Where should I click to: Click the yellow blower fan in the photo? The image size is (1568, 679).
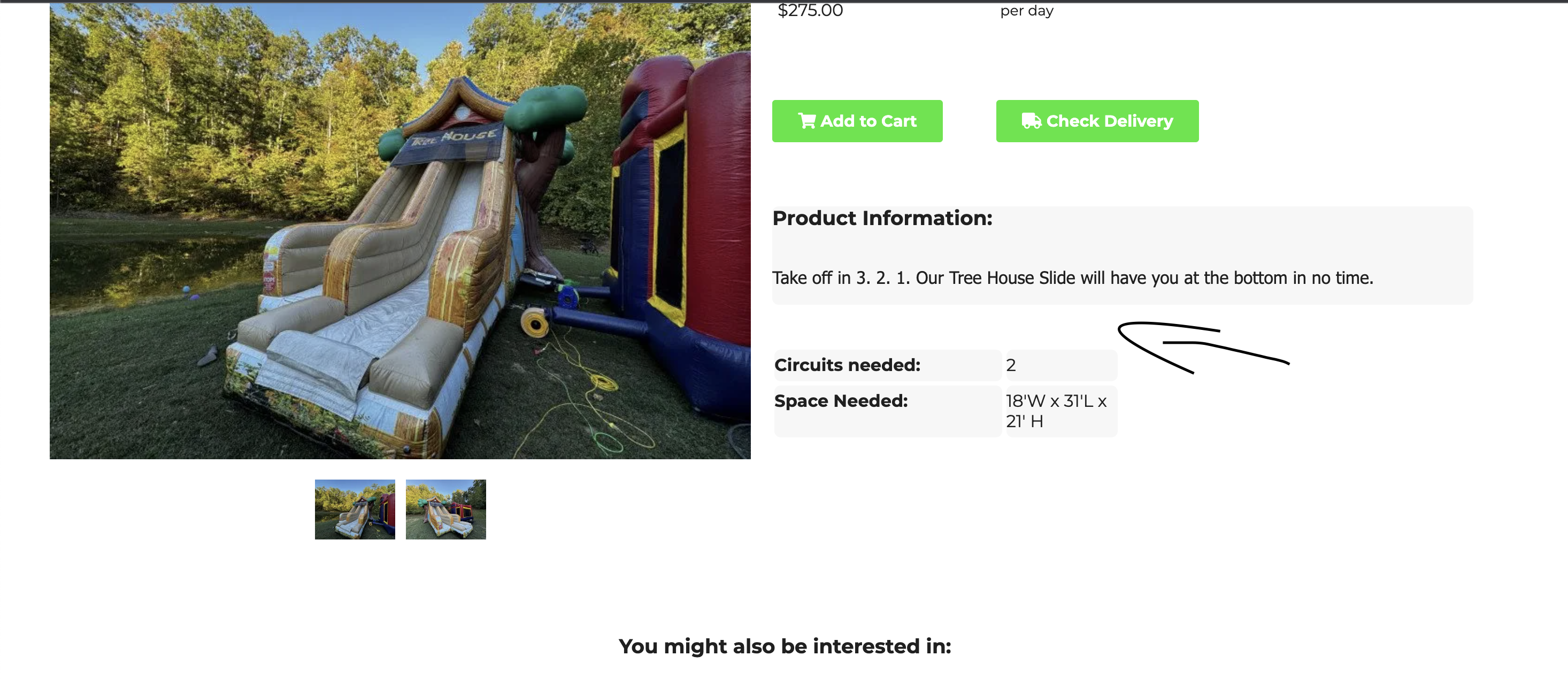[535, 323]
